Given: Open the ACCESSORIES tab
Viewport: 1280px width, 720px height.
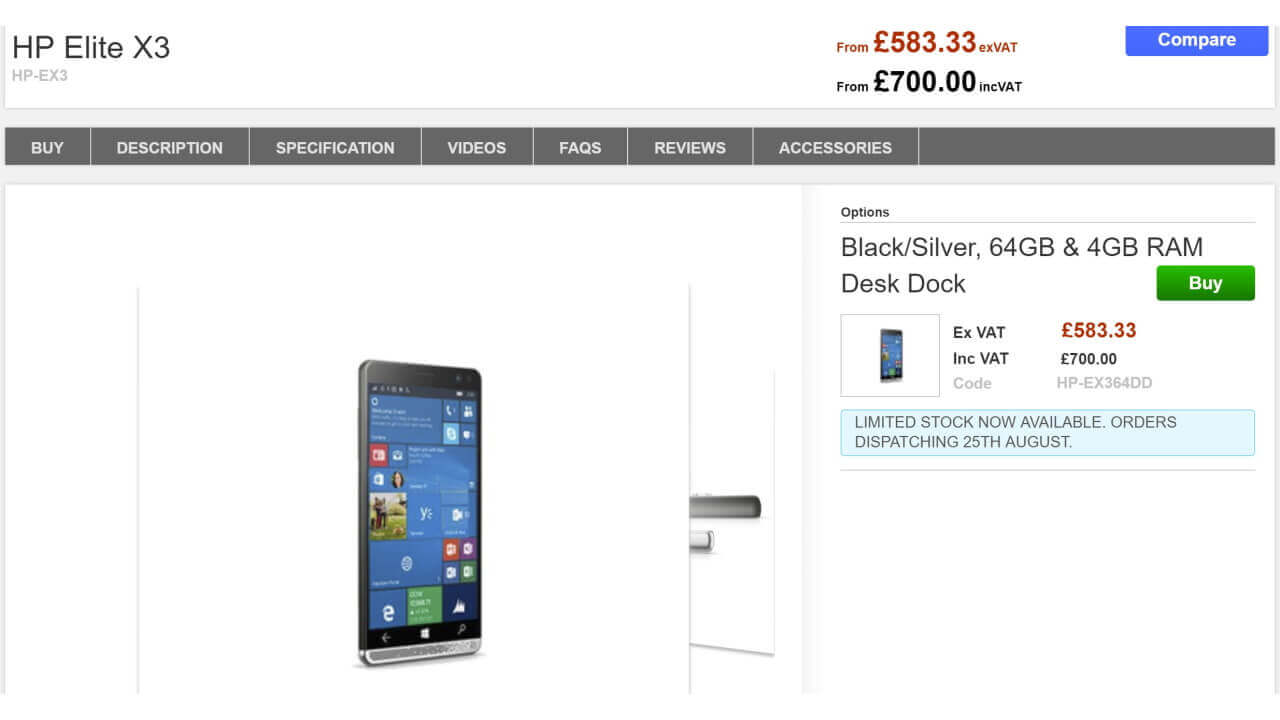Looking at the screenshot, I should point(835,147).
